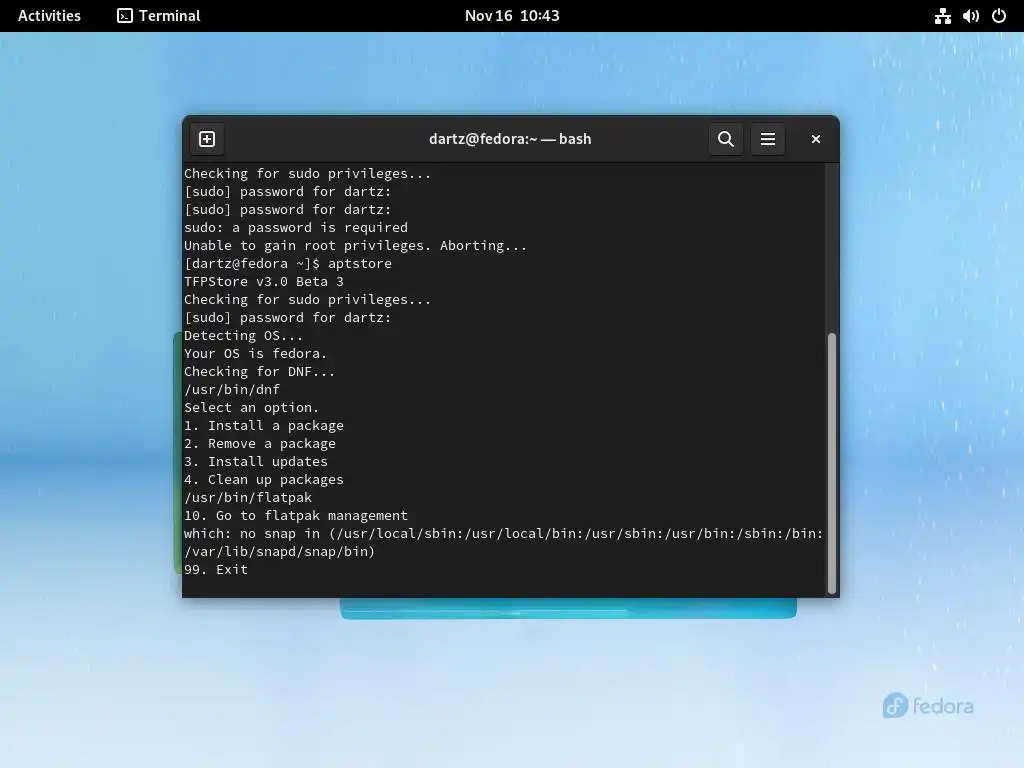Image resolution: width=1024 pixels, height=768 pixels.
Task: Click the text 'TFPStore v3.0 Beta 3'
Action: click(x=264, y=281)
